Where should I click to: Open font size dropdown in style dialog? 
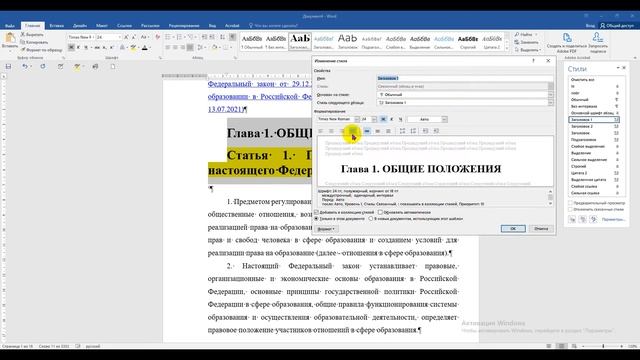(374, 119)
